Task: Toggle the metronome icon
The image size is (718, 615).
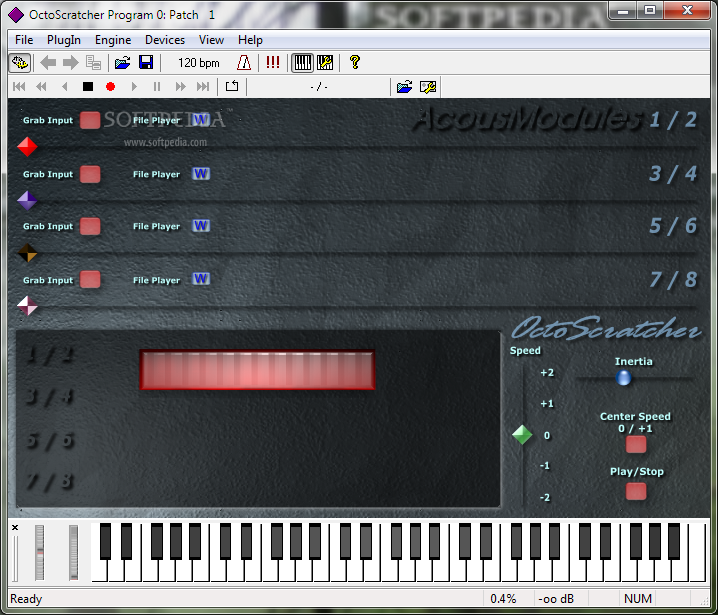Action: [244, 63]
